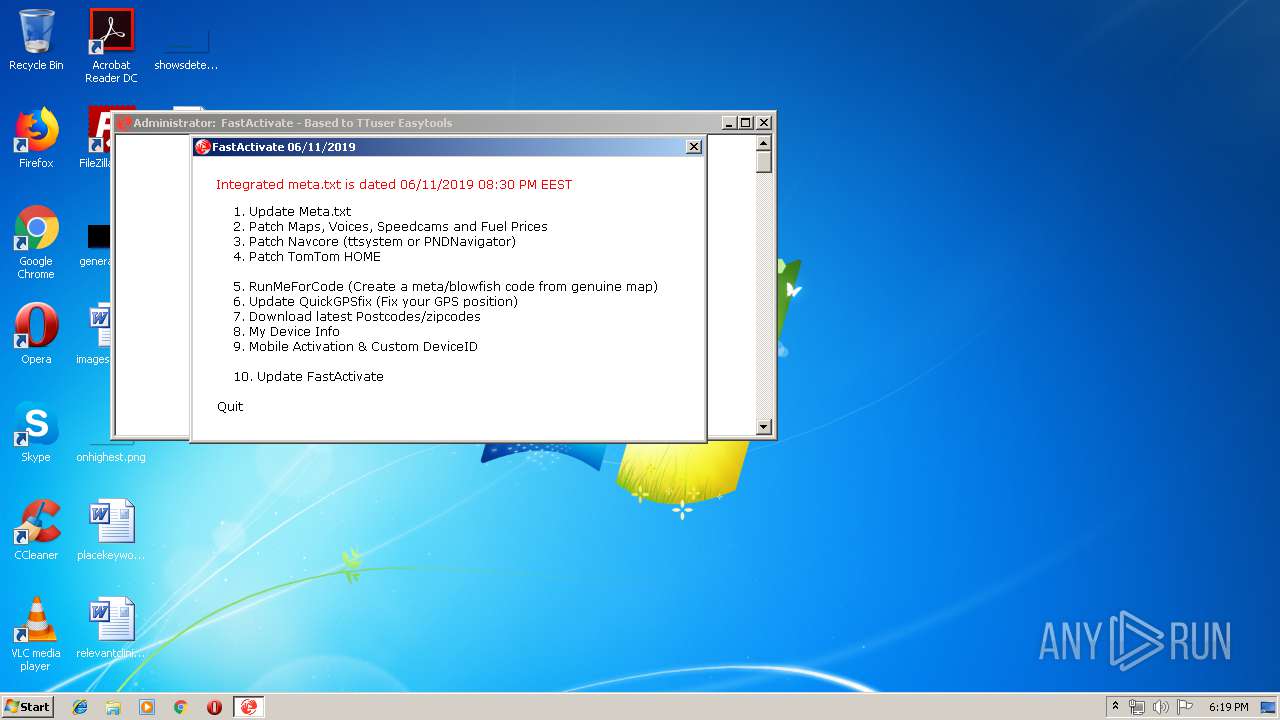Select Mobile Activation & Custom DeviceID
Viewport: 1280px width, 720px height.
(x=355, y=347)
